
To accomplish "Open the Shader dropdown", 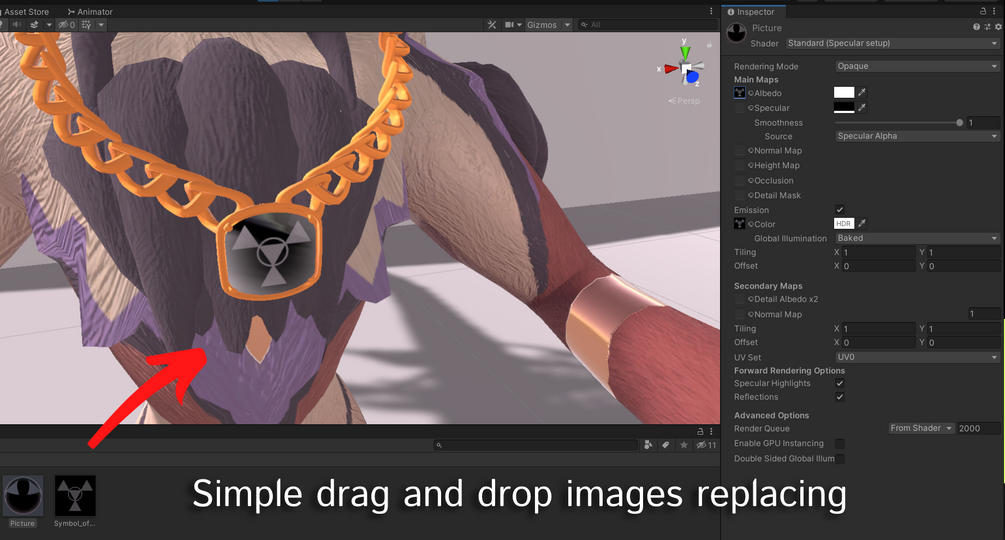I will (x=892, y=43).
